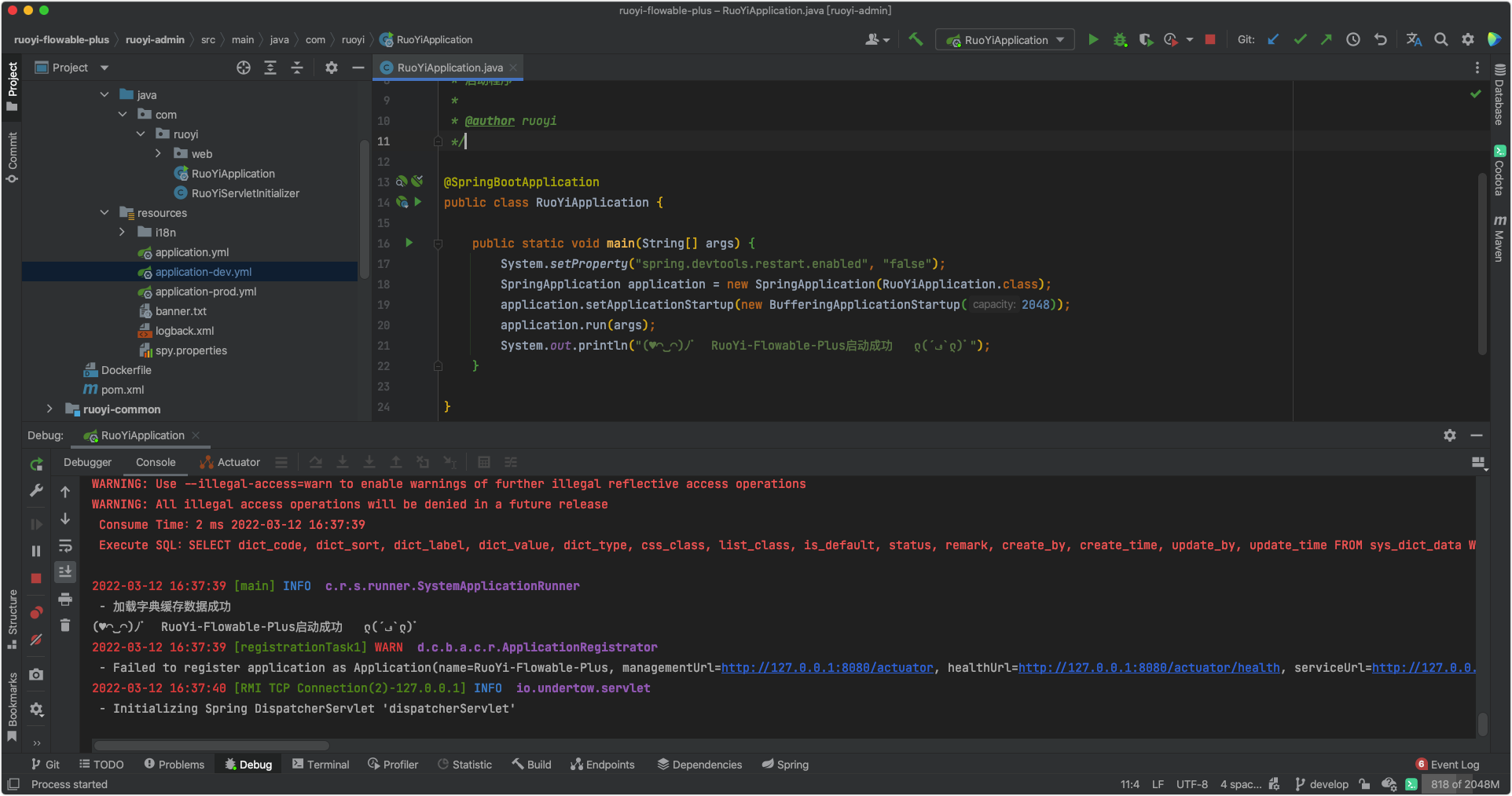Run RuoYiApplication with the green play button
1512x796 pixels.
point(1093,39)
